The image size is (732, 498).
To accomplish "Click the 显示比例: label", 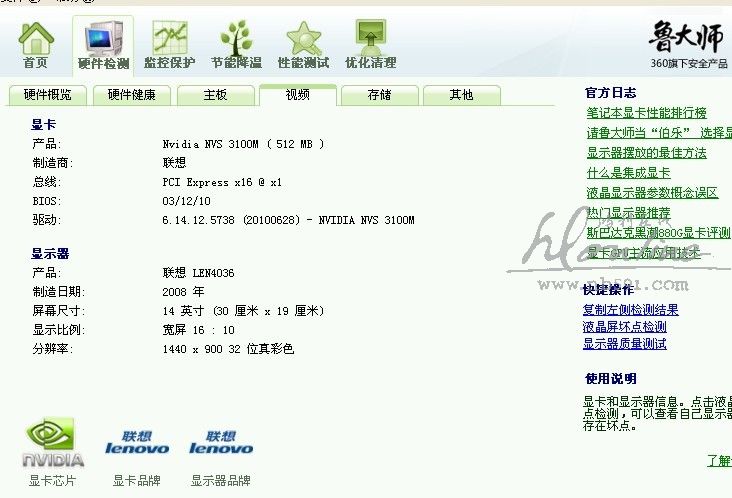I will (x=59, y=330).
